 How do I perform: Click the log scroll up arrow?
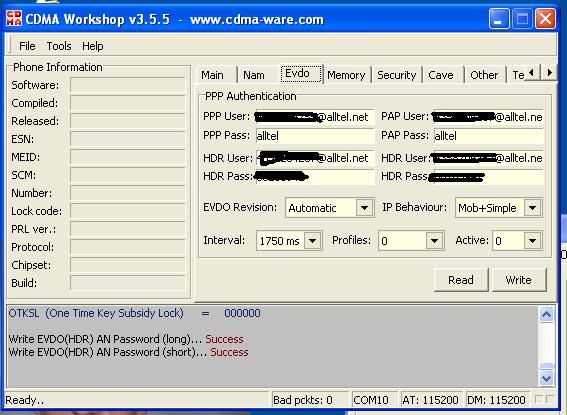tap(546, 315)
